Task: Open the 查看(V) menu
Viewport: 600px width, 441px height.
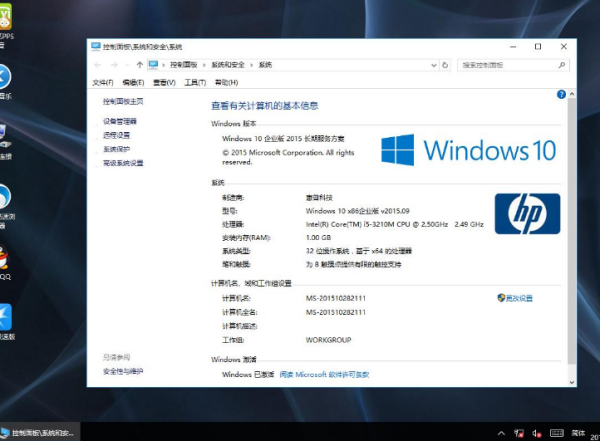Action: click(x=164, y=82)
